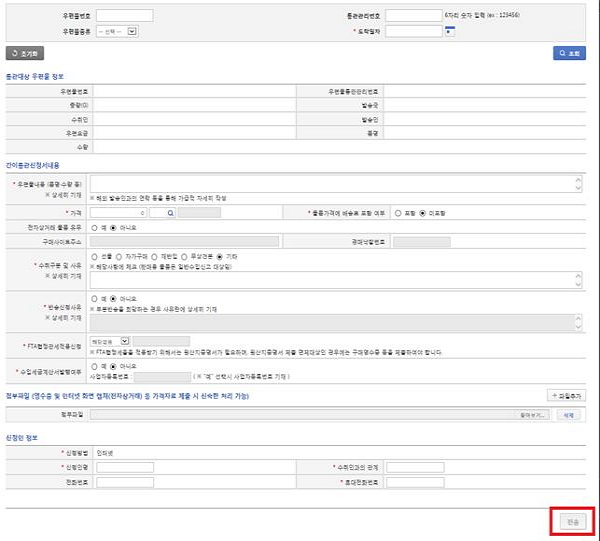This screenshot has height=541, width=600.
Task: Open the FTA협정관세적용신청 dropdown
Action: click(117, 342)
